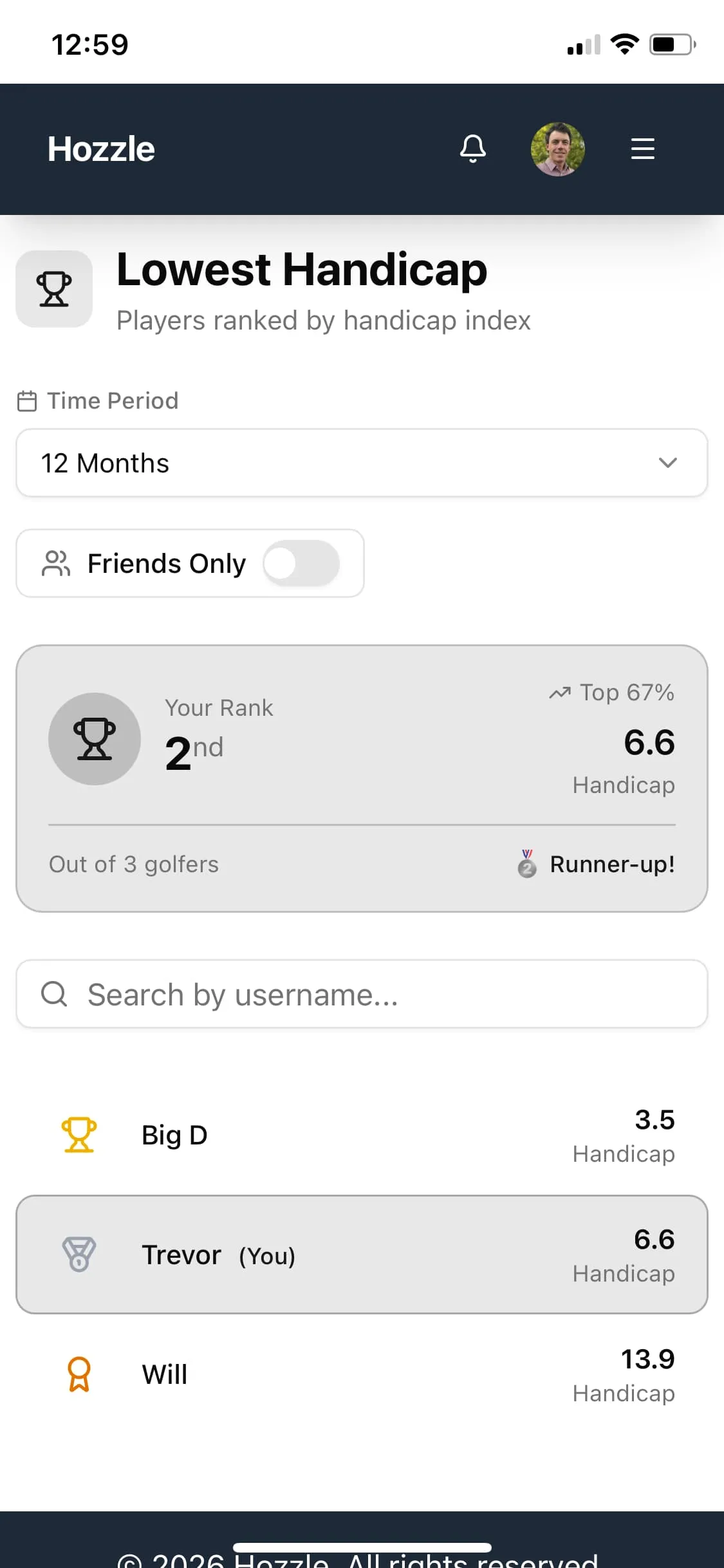724x1568 pixels.
Task: Tap the bronze ribbon icon beside Will
Action: [79, 1374]
